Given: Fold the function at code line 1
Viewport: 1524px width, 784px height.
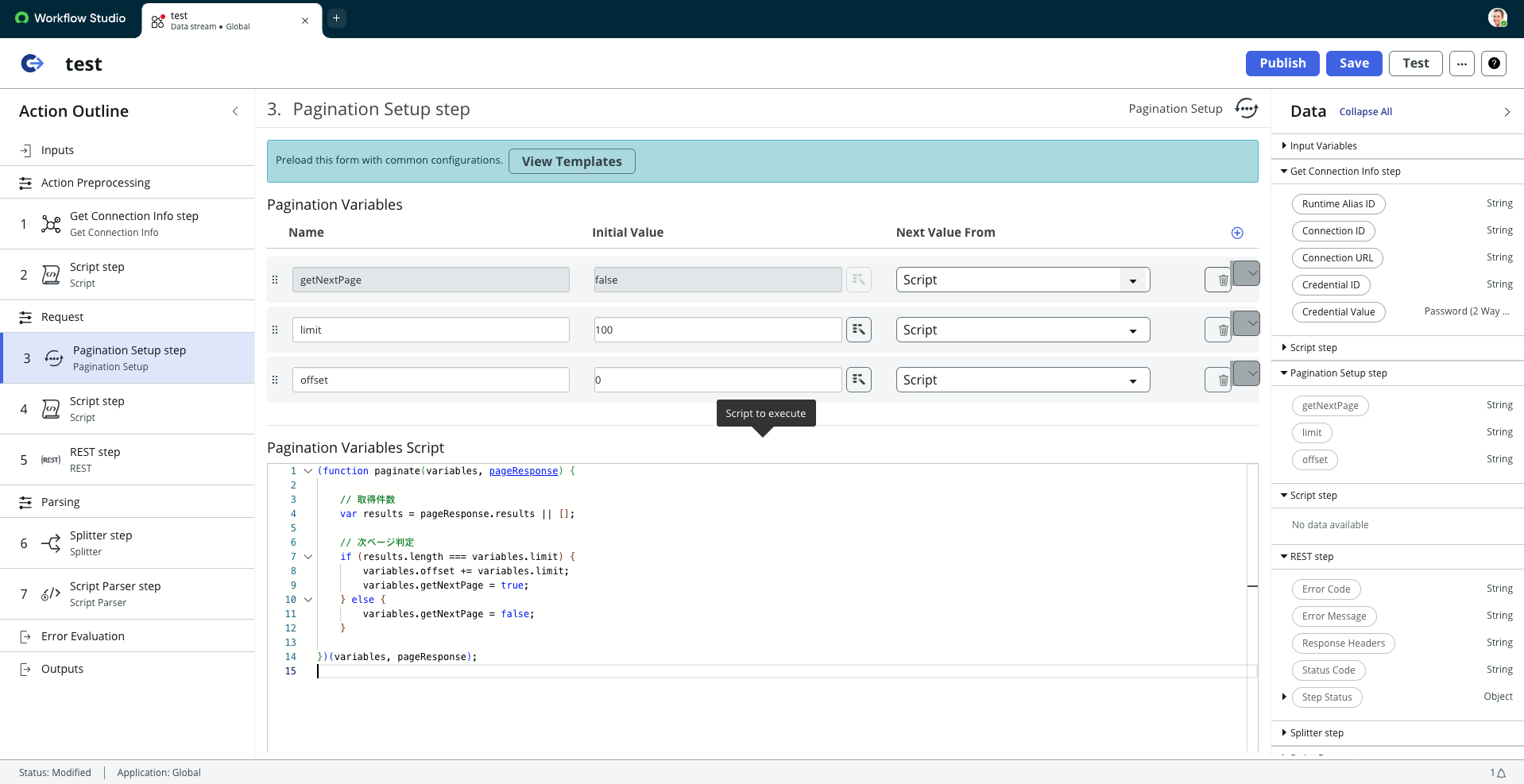Looking at the screenshot, I should [308, 471].
